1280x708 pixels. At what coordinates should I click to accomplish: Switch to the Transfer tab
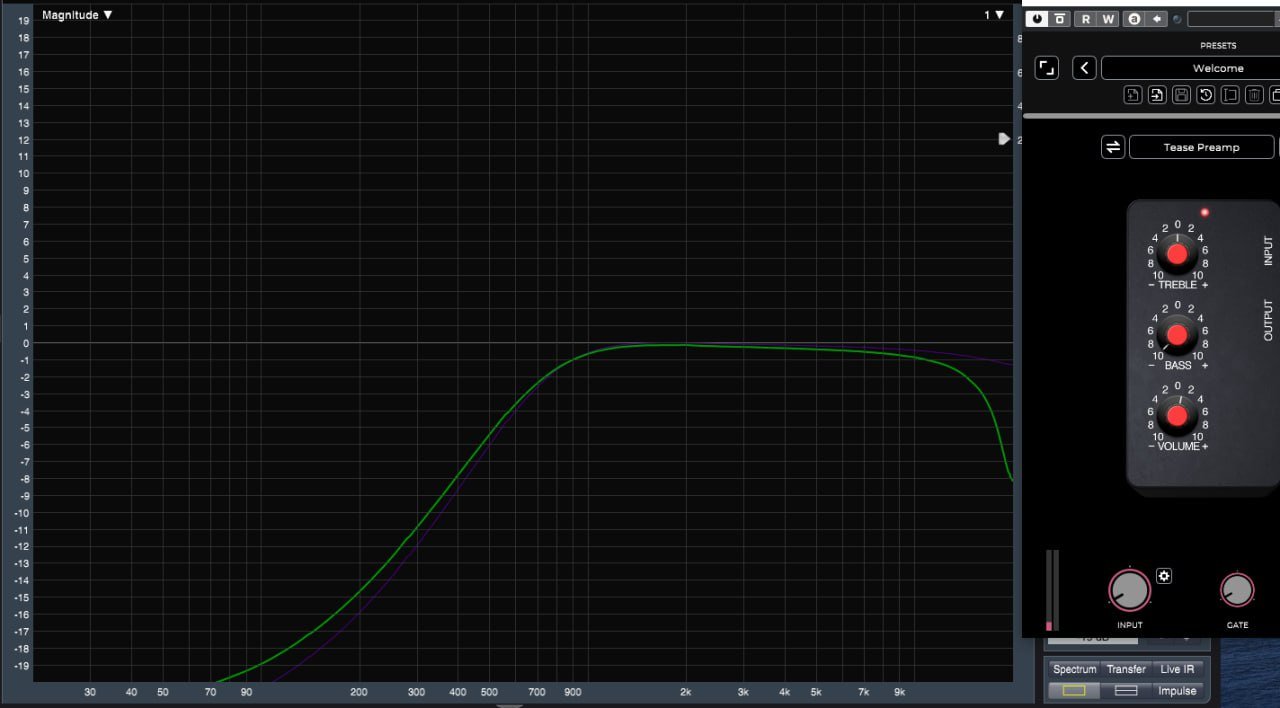tap(1126, 669)
